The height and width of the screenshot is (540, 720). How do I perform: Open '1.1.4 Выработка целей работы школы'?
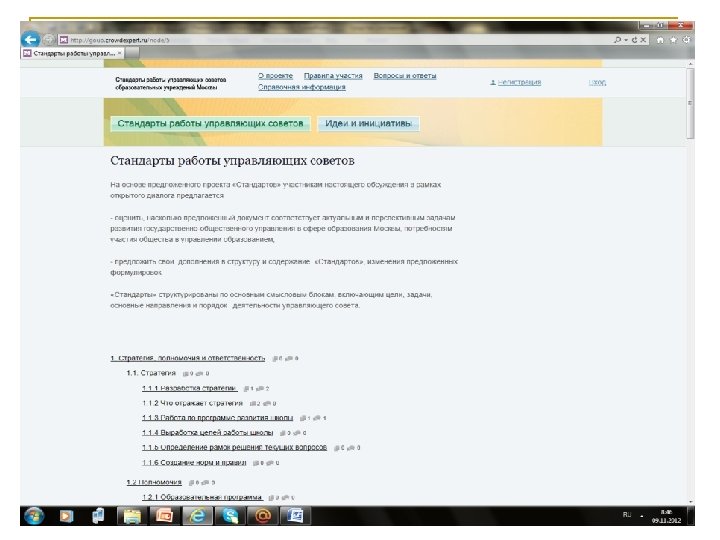(x=208, y=433)
